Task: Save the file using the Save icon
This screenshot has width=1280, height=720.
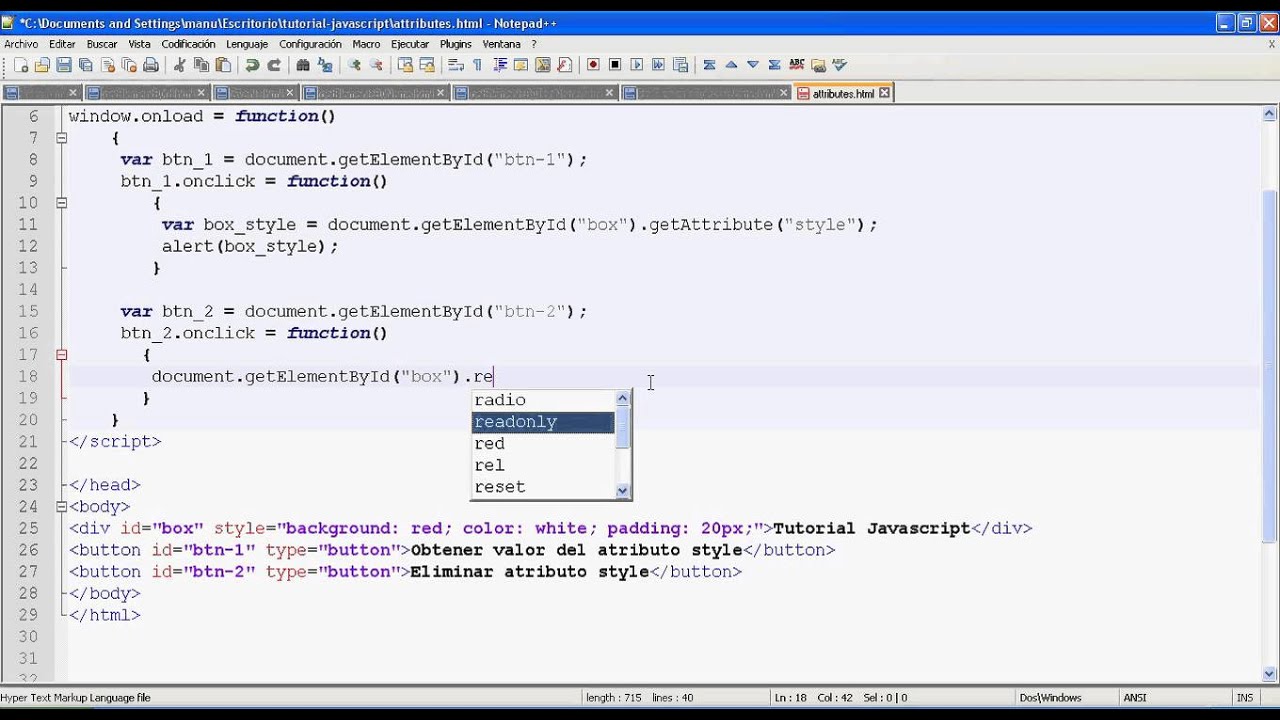Action: (64, 65)
